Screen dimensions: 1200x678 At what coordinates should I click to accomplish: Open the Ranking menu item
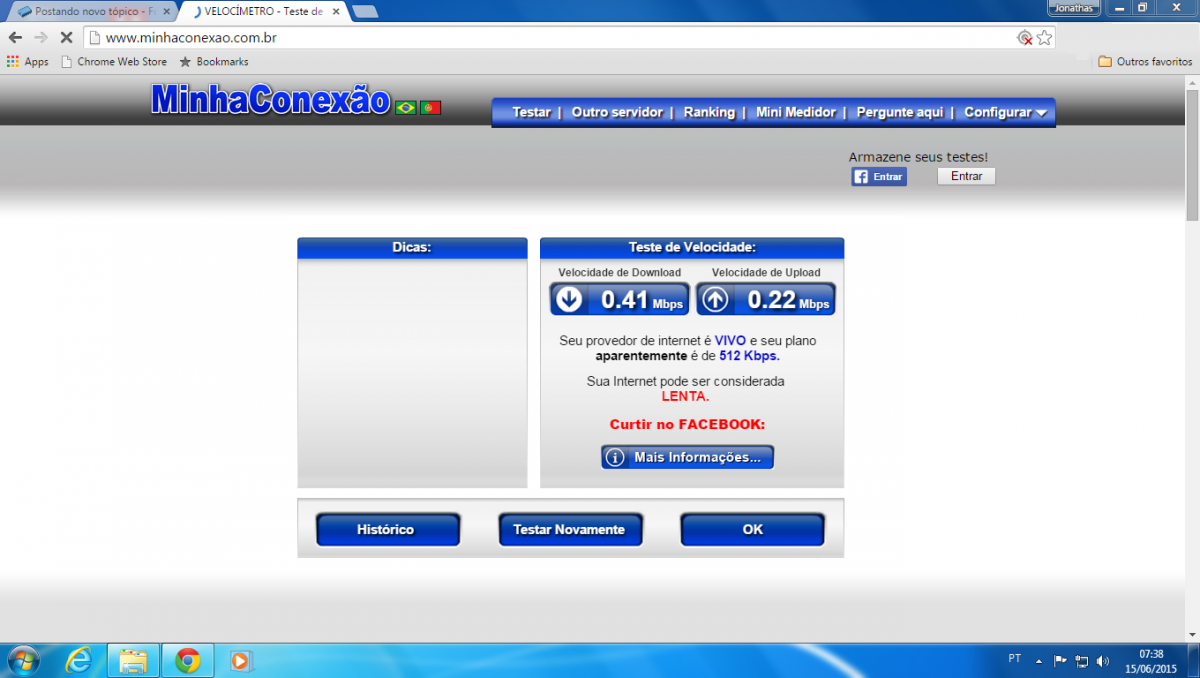(709, 112)
